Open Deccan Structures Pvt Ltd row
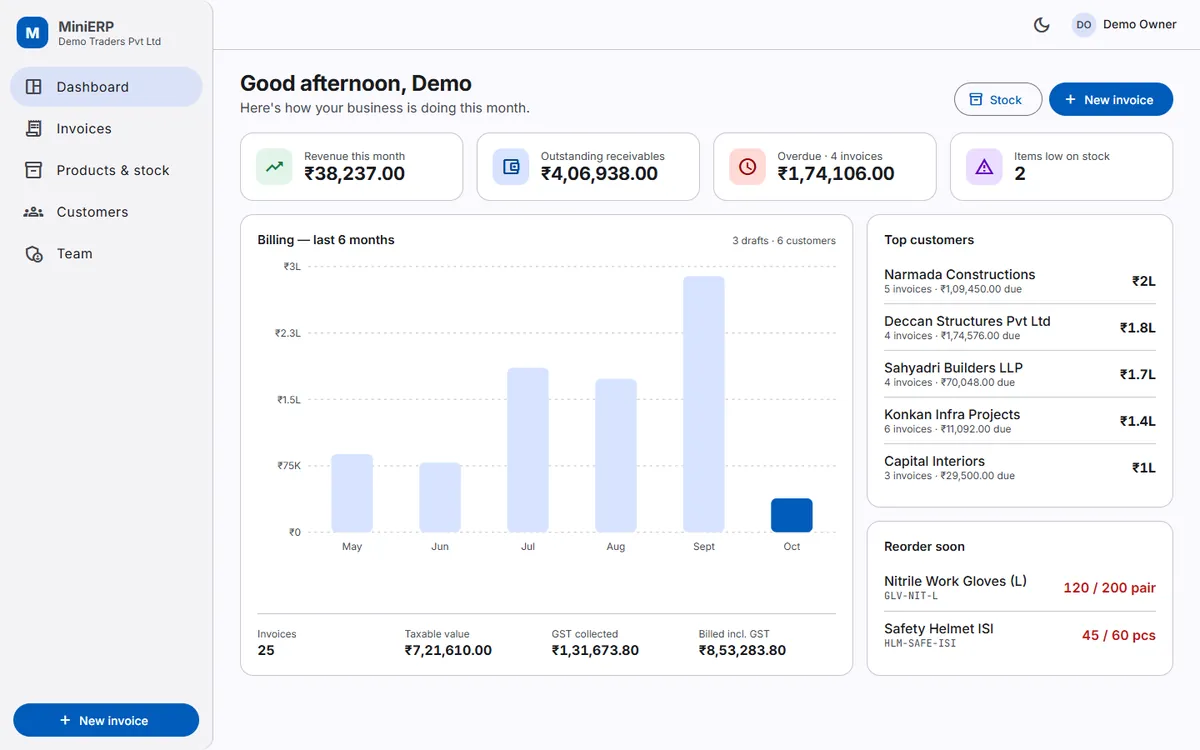Image resolution: width=1200 pixels, height=750 pixels. pyautogui.click(x=1020, y=328)
